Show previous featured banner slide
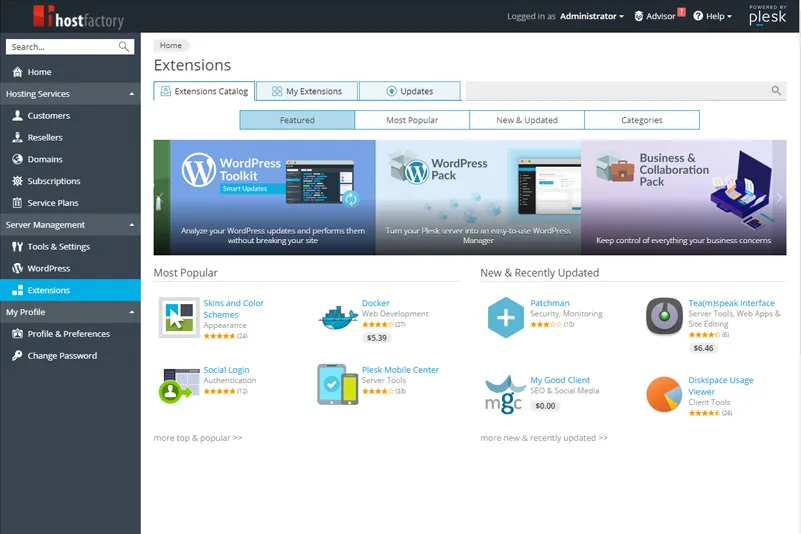801x534 pixels. [160, 197]
